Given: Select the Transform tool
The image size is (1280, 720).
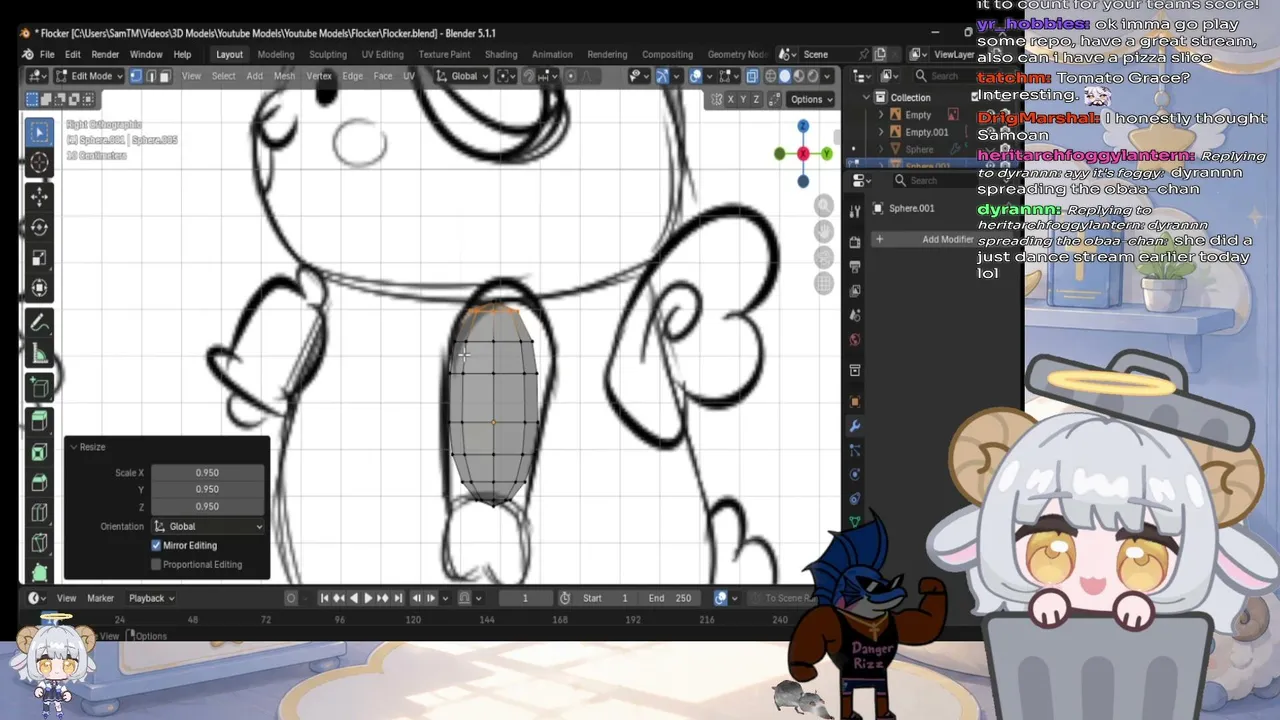Looking at the screenshot, I should pyautogui.click(x=39, y=288).
